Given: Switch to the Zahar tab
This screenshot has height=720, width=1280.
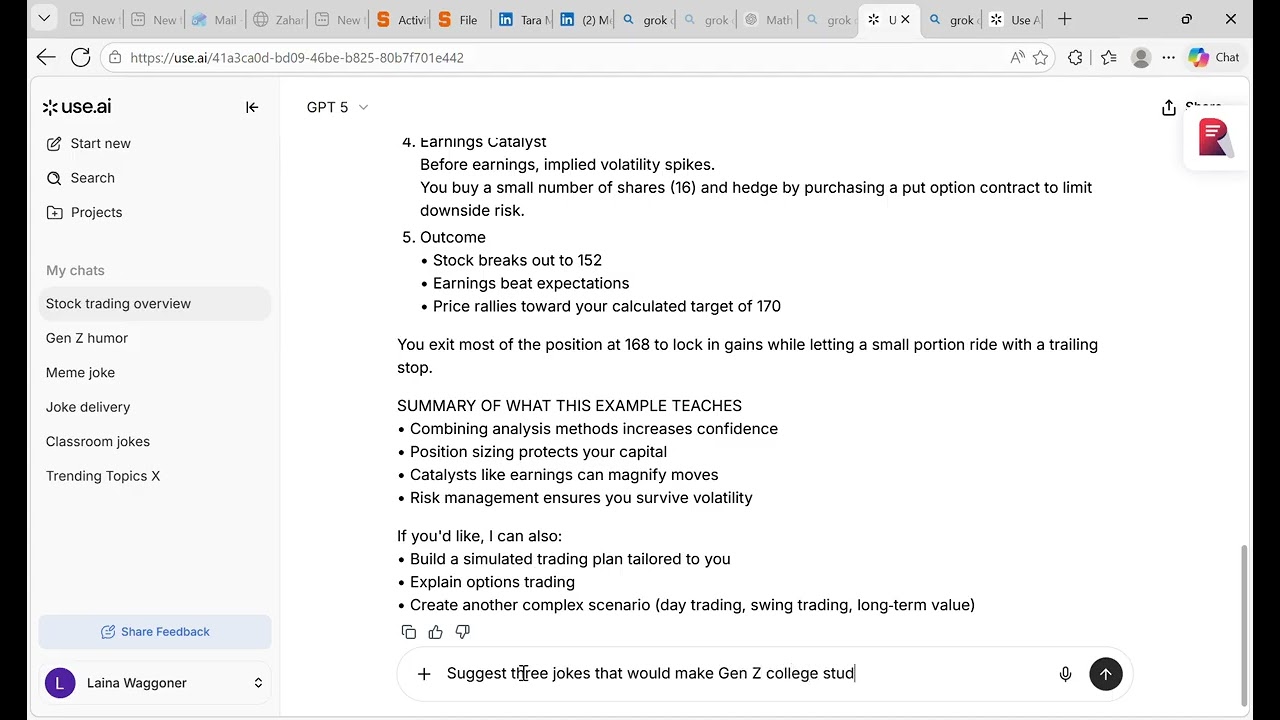Looking at the screenshot, I should [x=277, y=20].
